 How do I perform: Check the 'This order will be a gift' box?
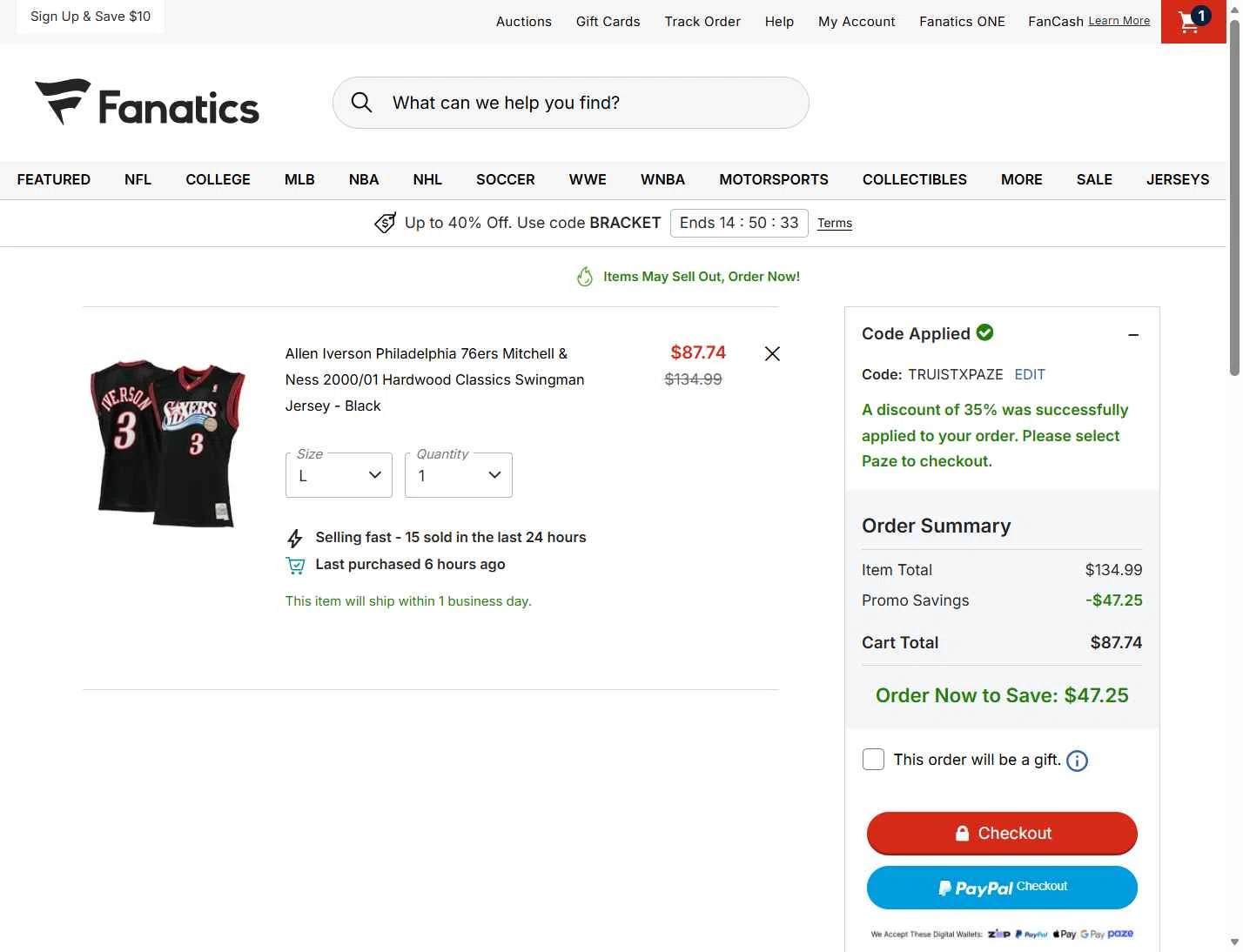(x=873, y=760)
